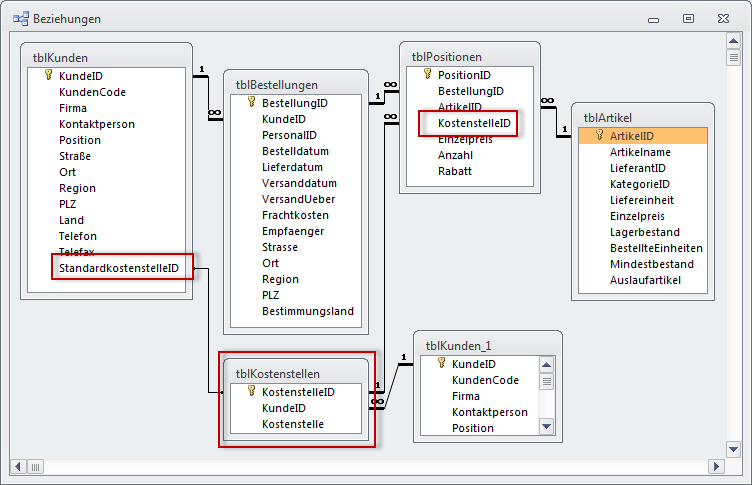Maximize the Beziehungen window
Viewport: 752px width, 485px height.
point(688,19)
